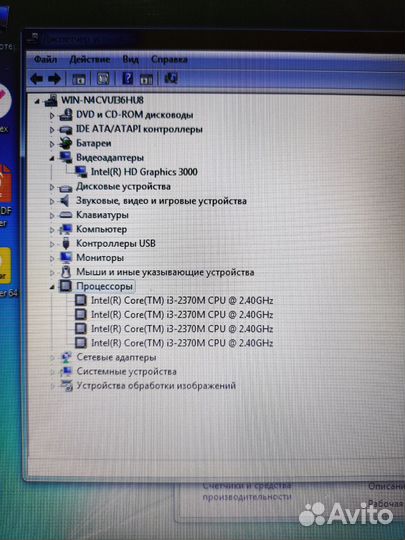Expand the Клавиатуры node

[52, 216]
